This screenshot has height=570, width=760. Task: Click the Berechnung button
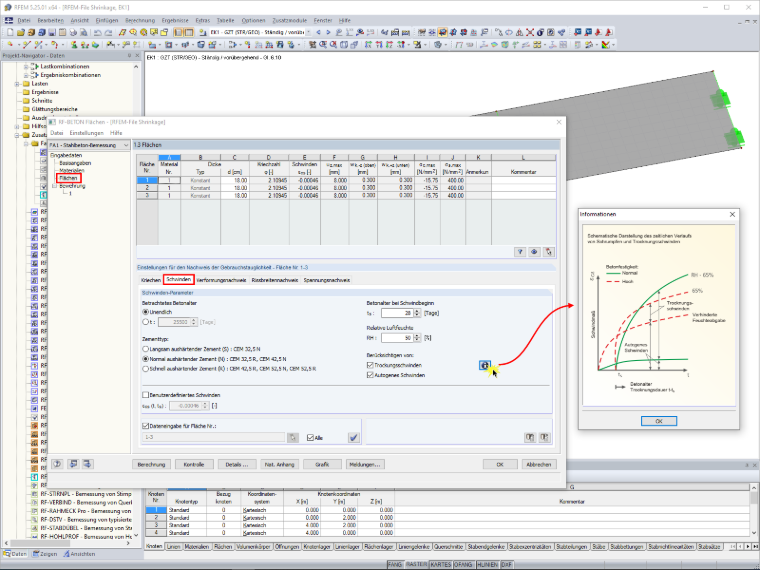click(151, 464)
